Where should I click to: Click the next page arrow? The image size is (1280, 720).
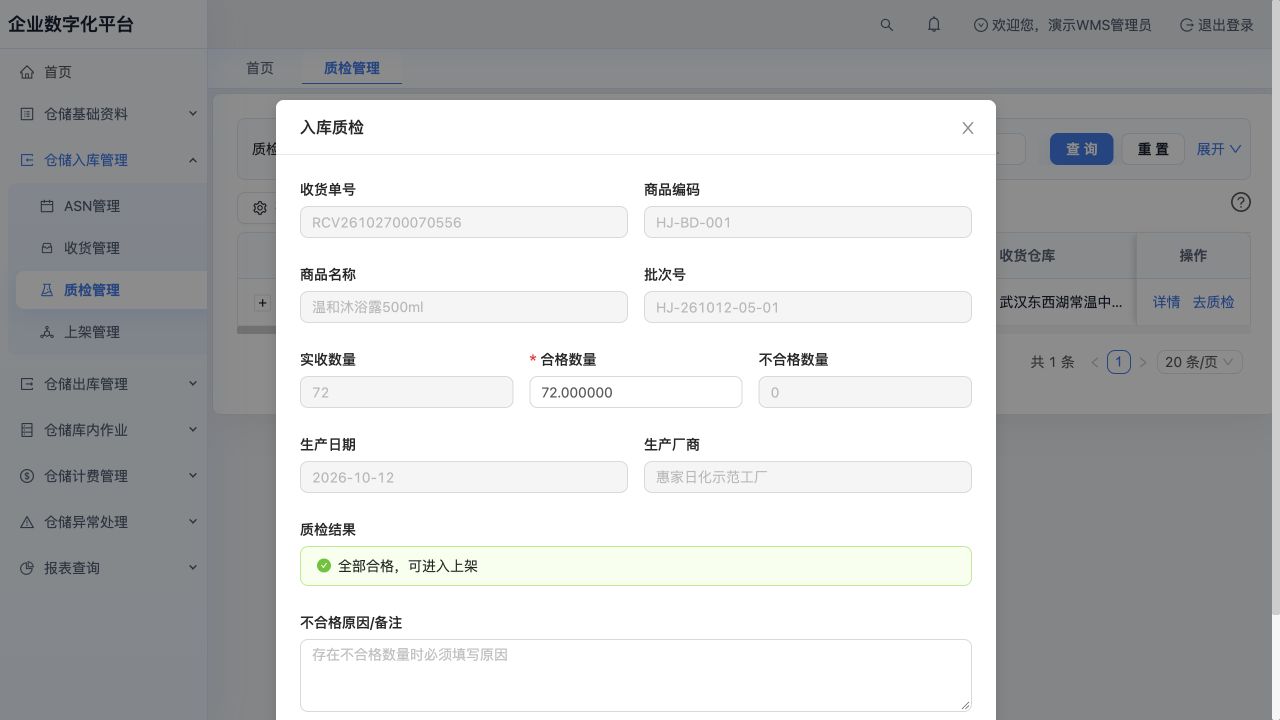tap(1143, 362)
